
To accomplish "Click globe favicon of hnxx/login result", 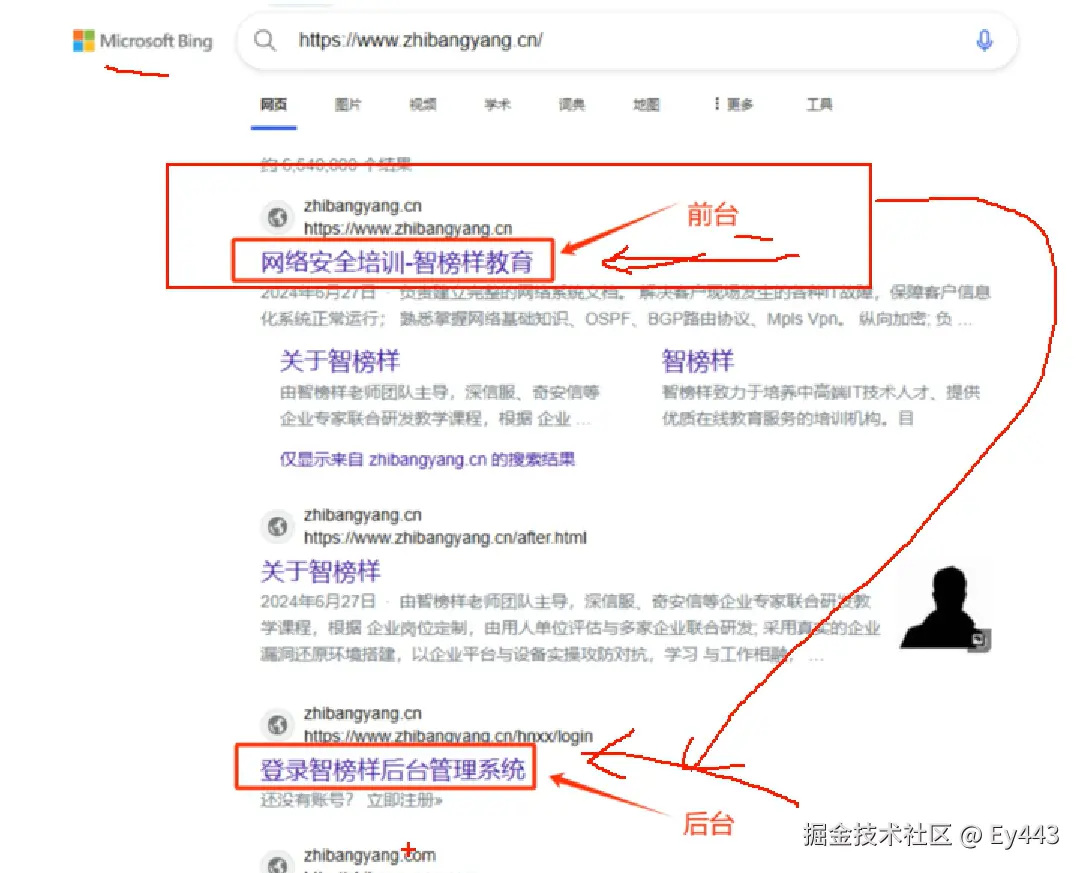I will click(278, 725).
